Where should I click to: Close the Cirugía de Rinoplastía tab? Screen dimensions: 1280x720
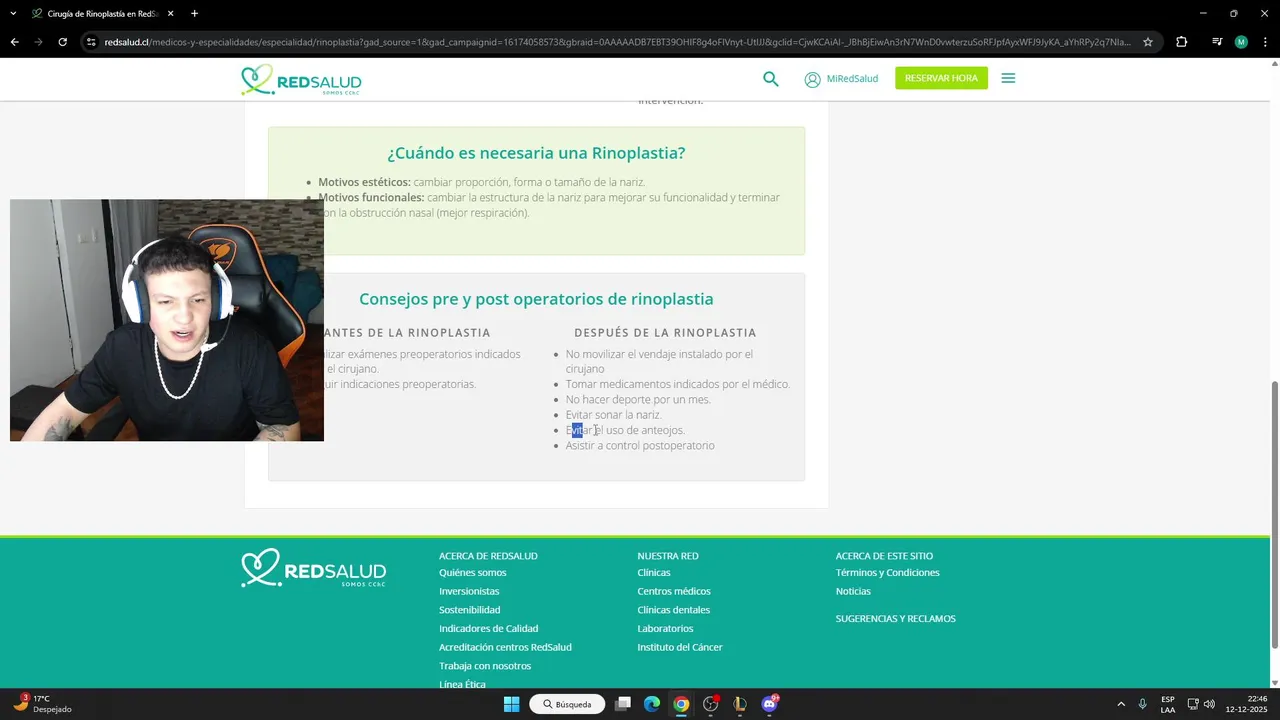[x=171, y=13]
